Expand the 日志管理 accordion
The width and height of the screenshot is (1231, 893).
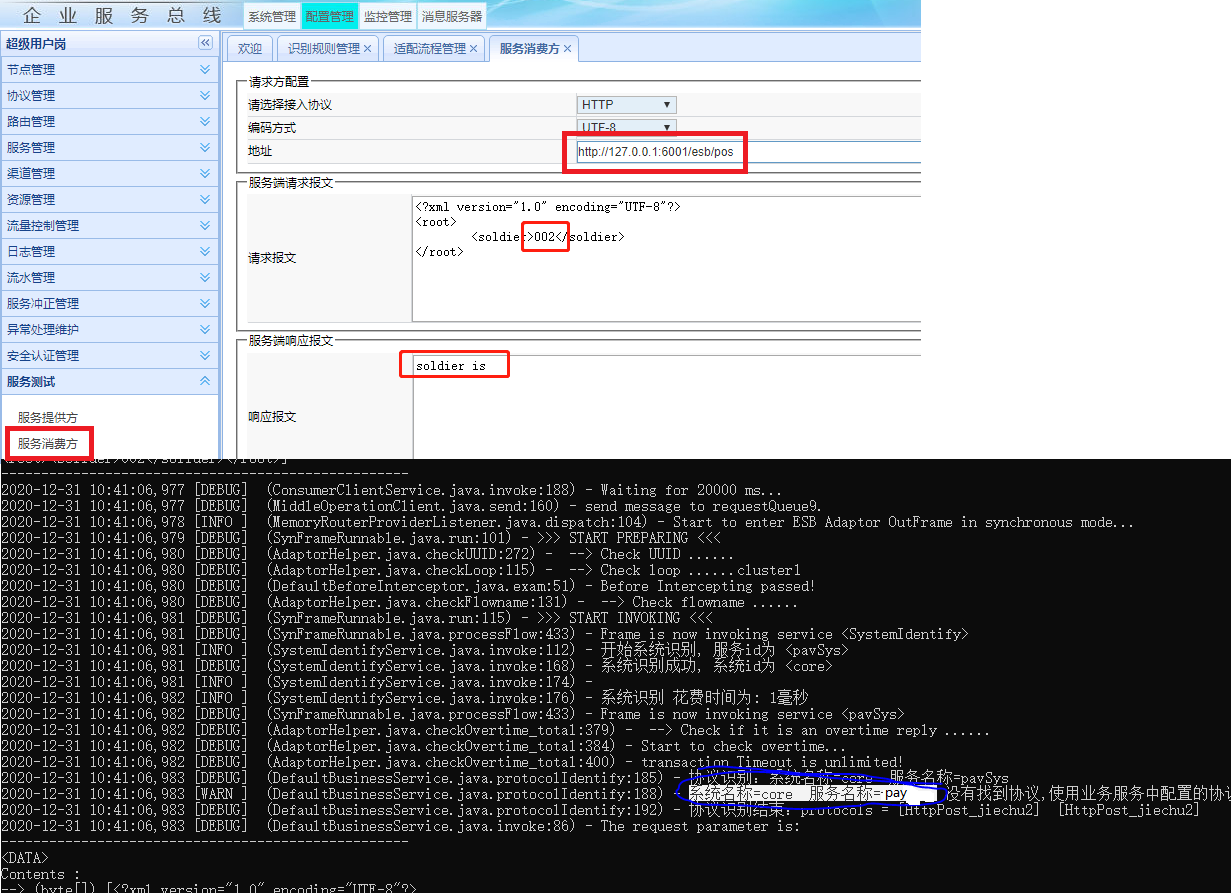[205, 252]
